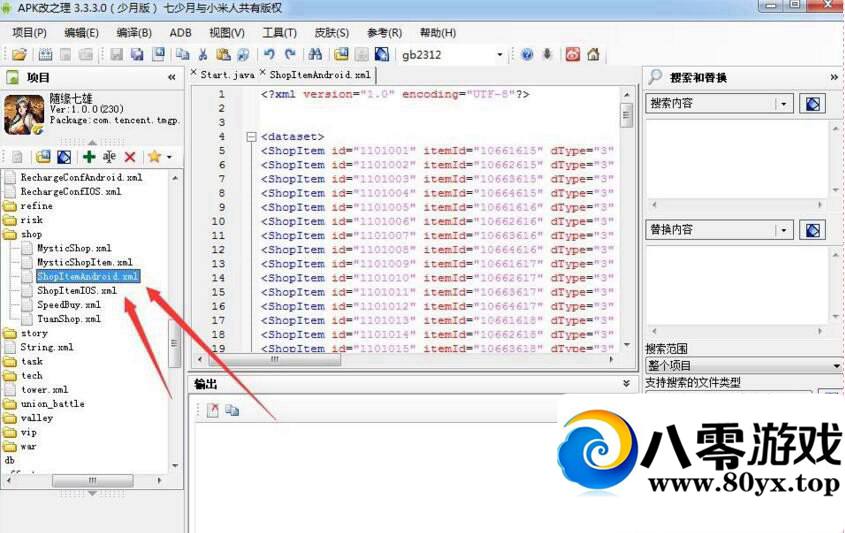Collapse the 项目 panel with double chevron

pos(171,77)
